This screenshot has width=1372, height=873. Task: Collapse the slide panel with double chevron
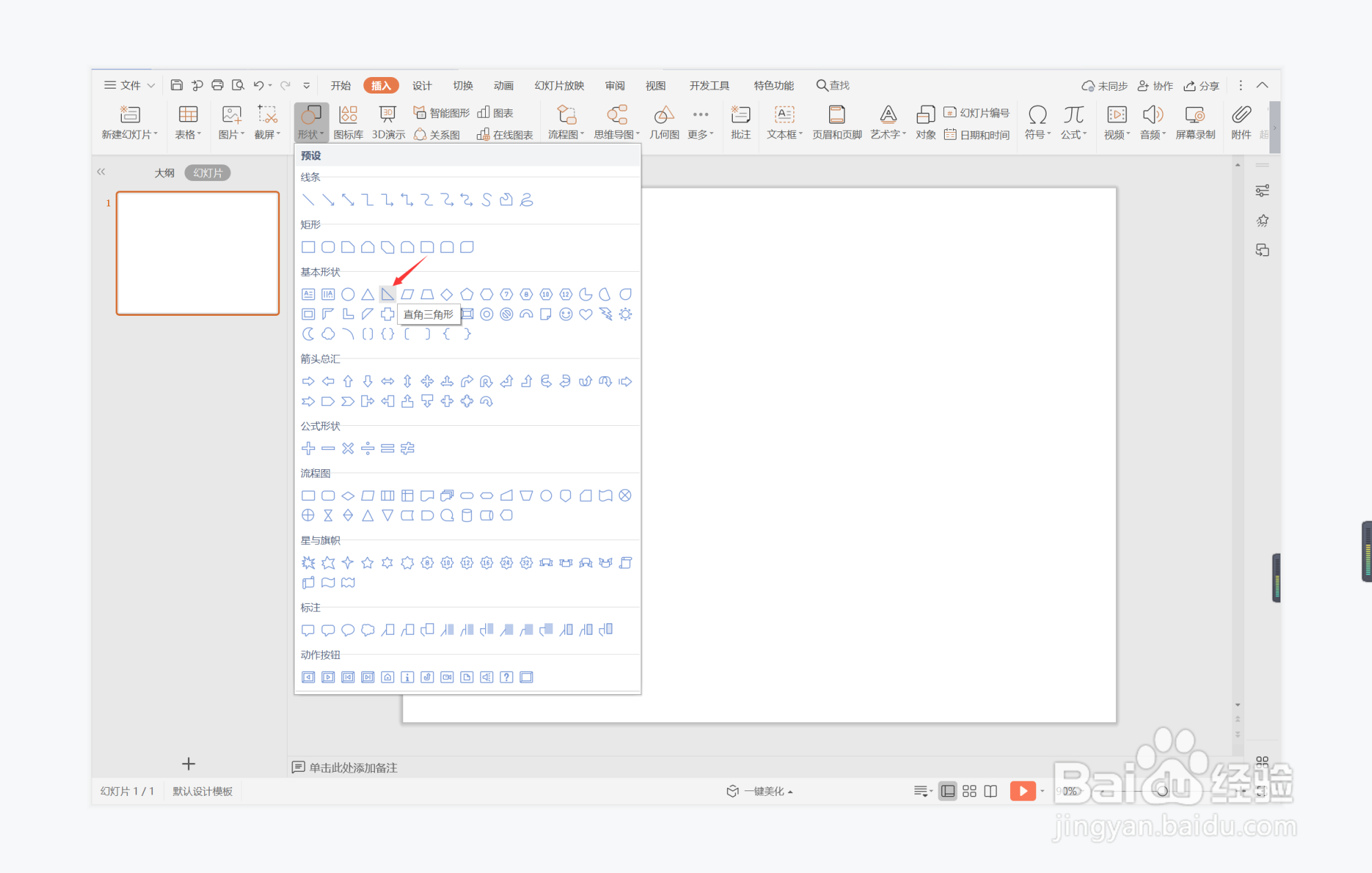pos(101,172)
